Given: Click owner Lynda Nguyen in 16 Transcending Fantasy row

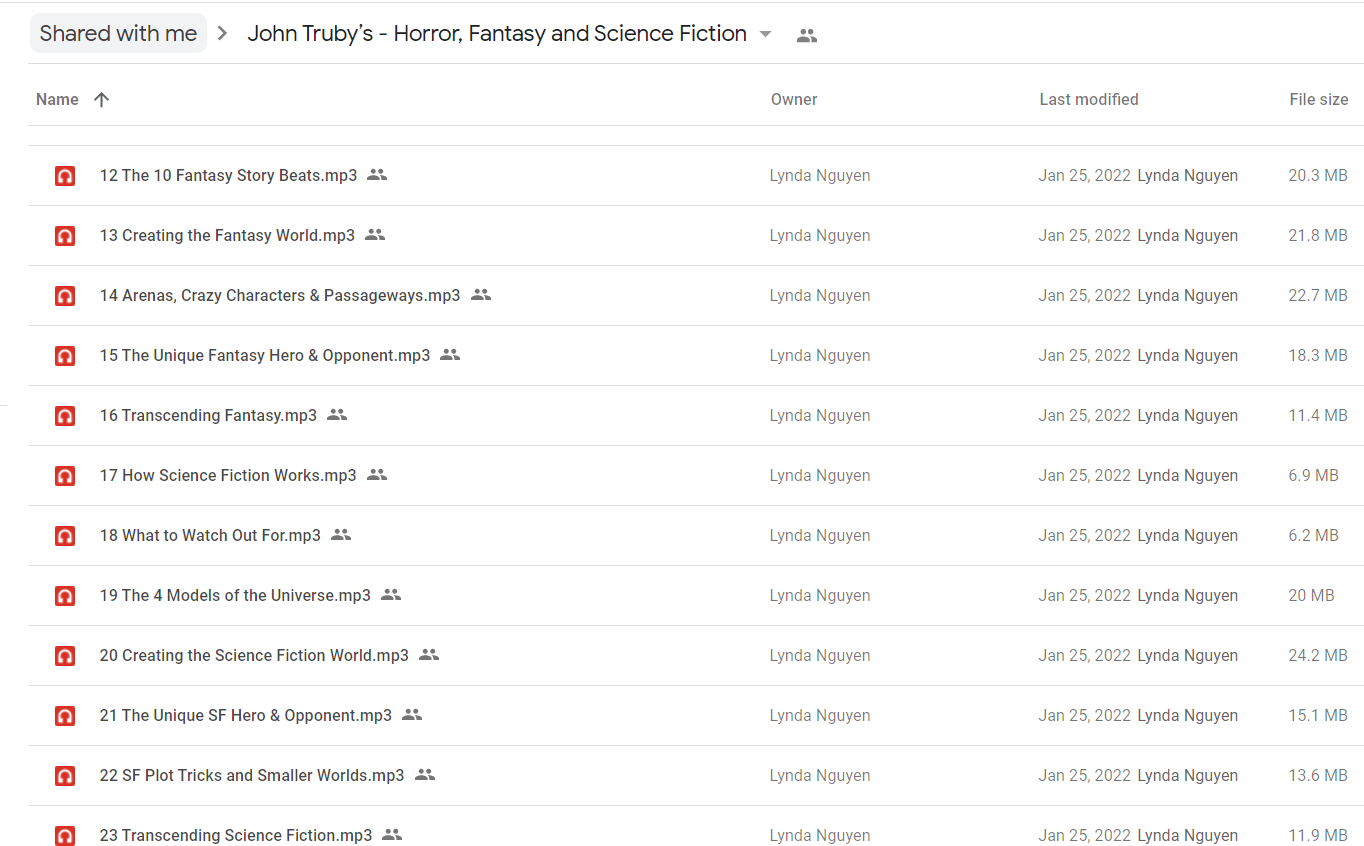Looking at the screenshot, I should (820, 415).
